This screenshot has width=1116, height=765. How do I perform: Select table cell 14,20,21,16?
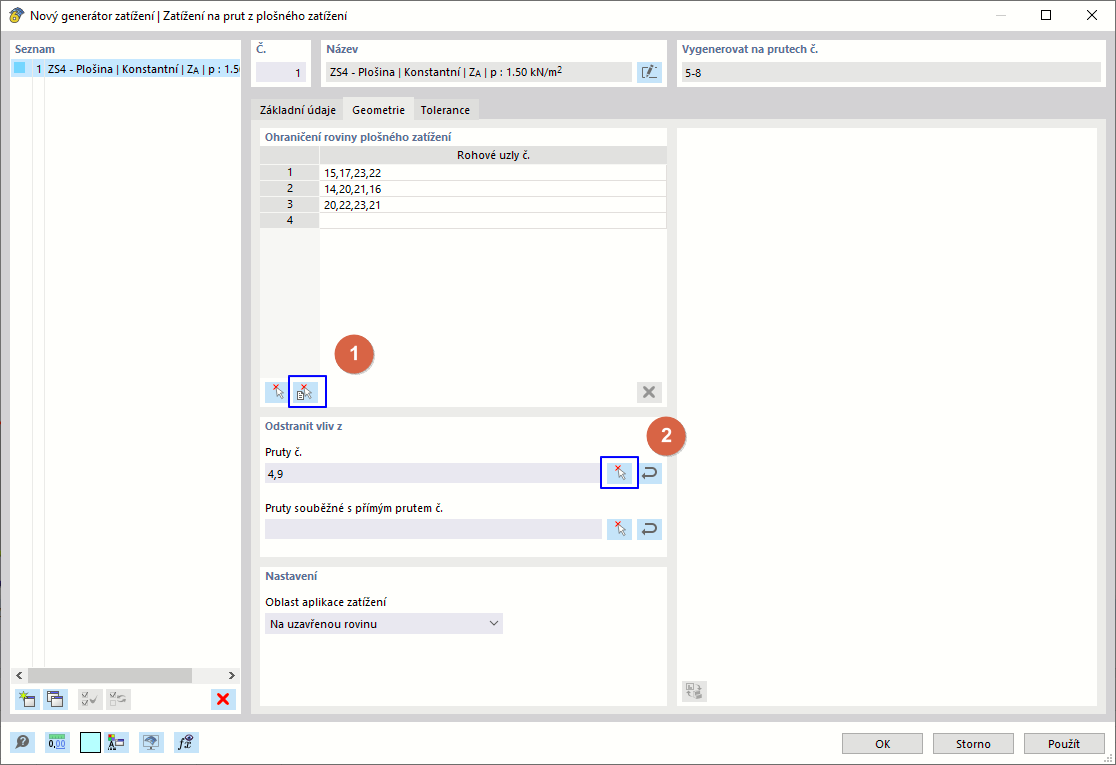[493, 189]
